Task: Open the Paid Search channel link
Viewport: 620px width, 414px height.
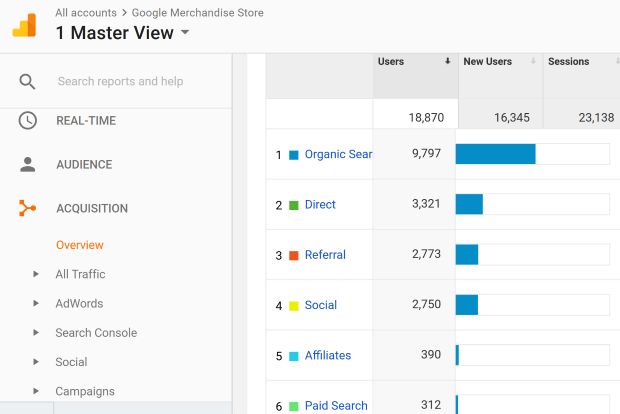Action: [x=336, y=405]
